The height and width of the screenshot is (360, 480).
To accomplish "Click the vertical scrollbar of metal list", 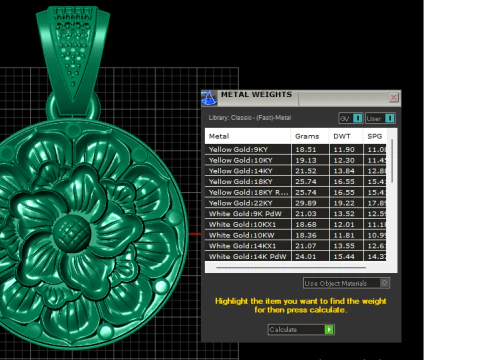I will point(392,161).
